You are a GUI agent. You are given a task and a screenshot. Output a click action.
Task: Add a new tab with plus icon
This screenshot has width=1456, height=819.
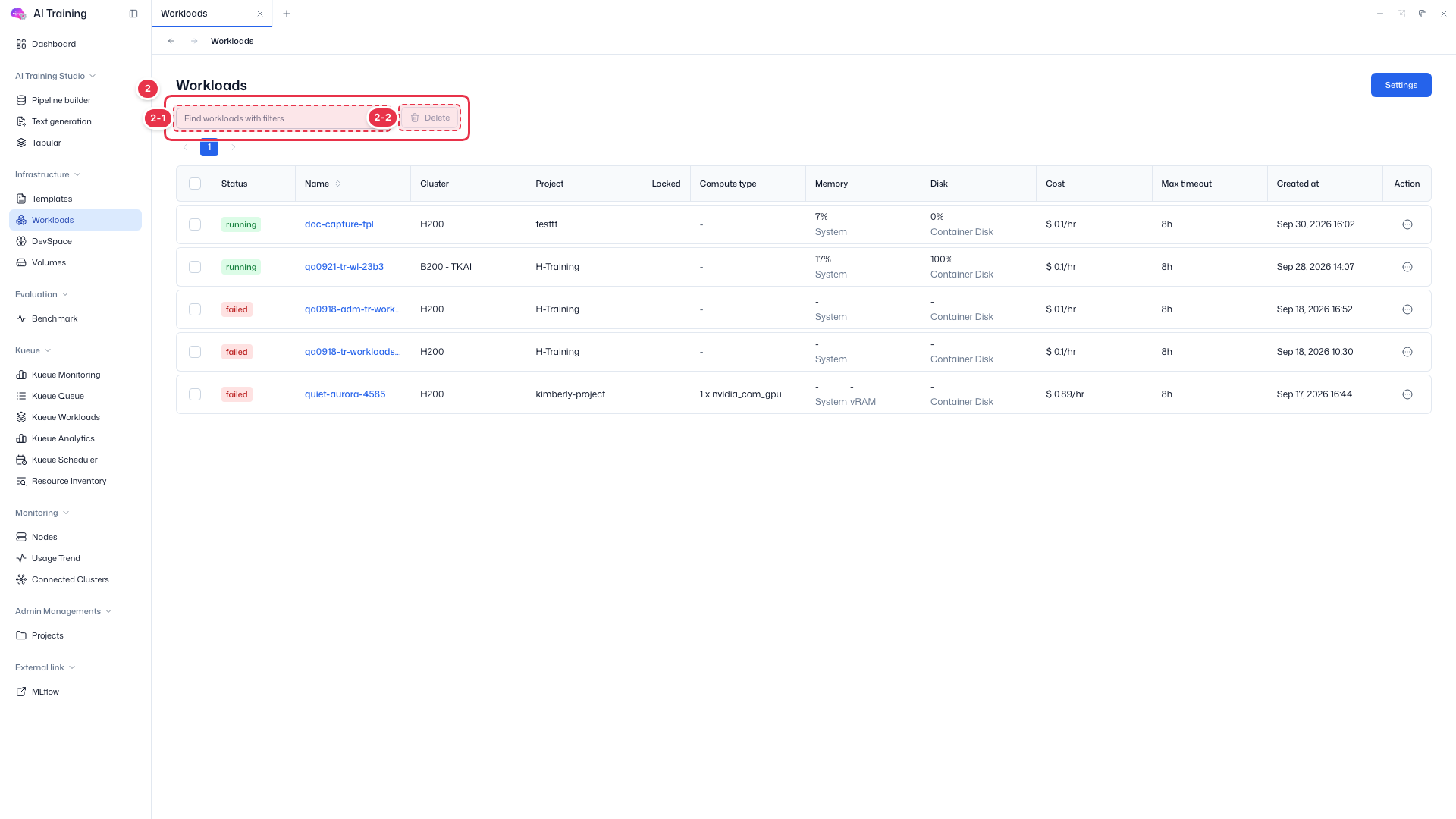pos(287,14)
